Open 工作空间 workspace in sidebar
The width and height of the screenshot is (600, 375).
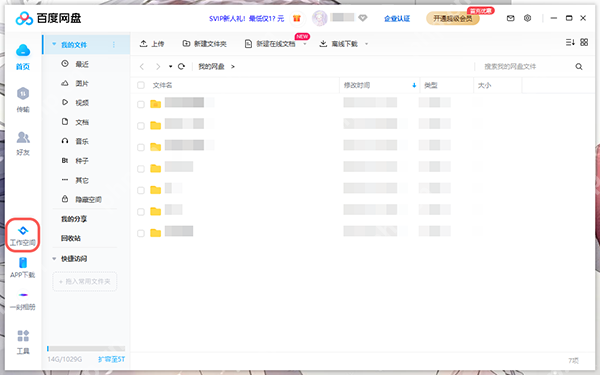[23, 235]
